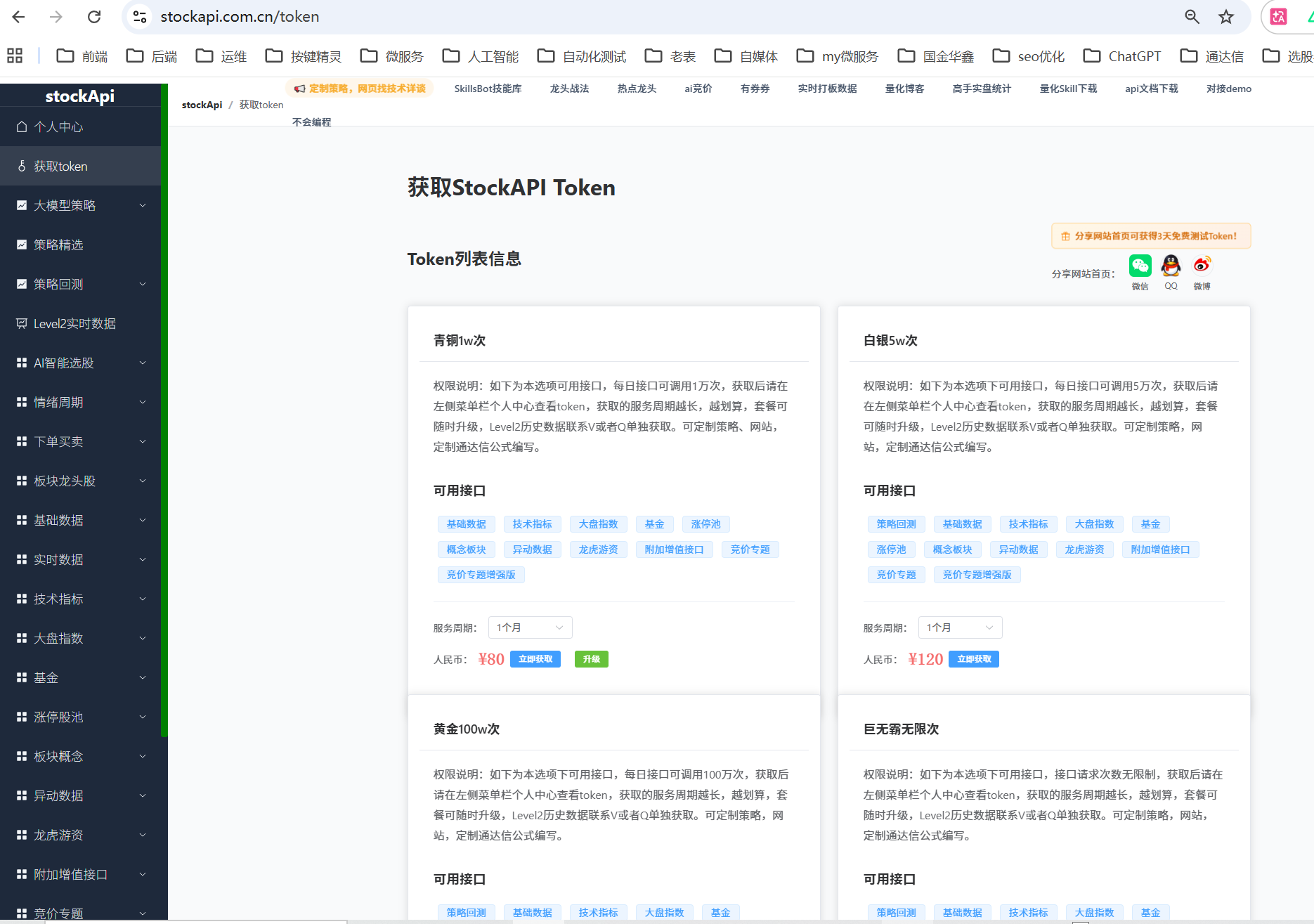Image resolution: width=1314 pixels, height=924 pixels.
Task: Open 量化博客 in the top navigation
Action: pyautogui.click(x=904, y=89)
